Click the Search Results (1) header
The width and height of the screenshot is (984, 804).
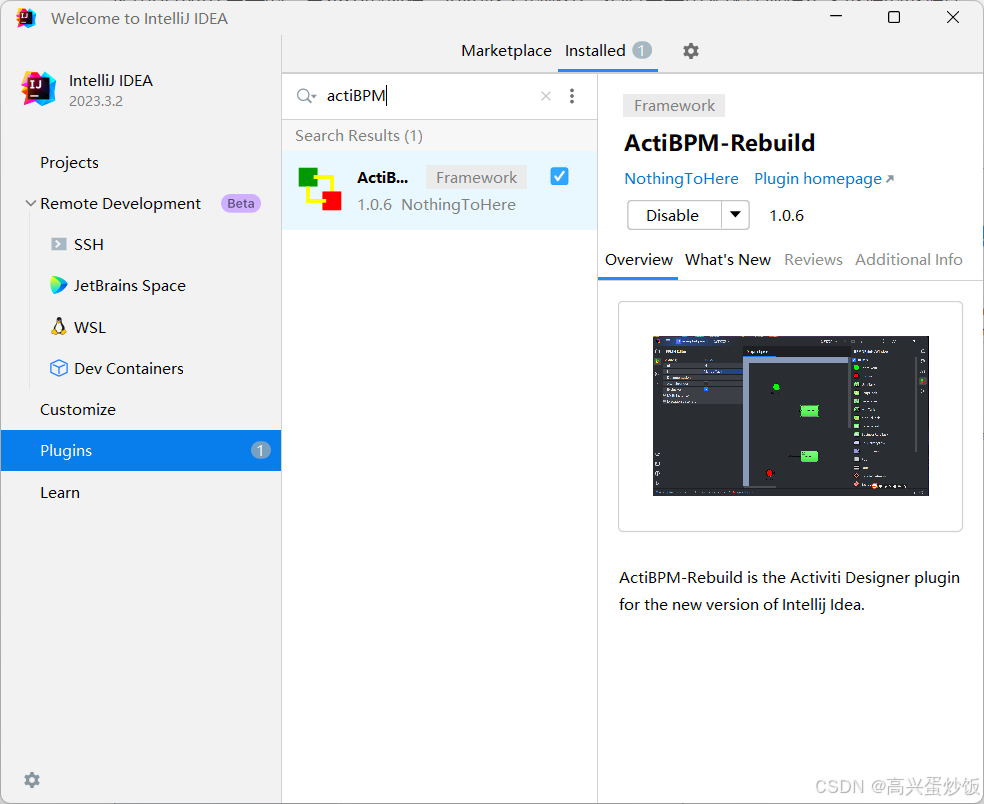click(x=359, y=136)
